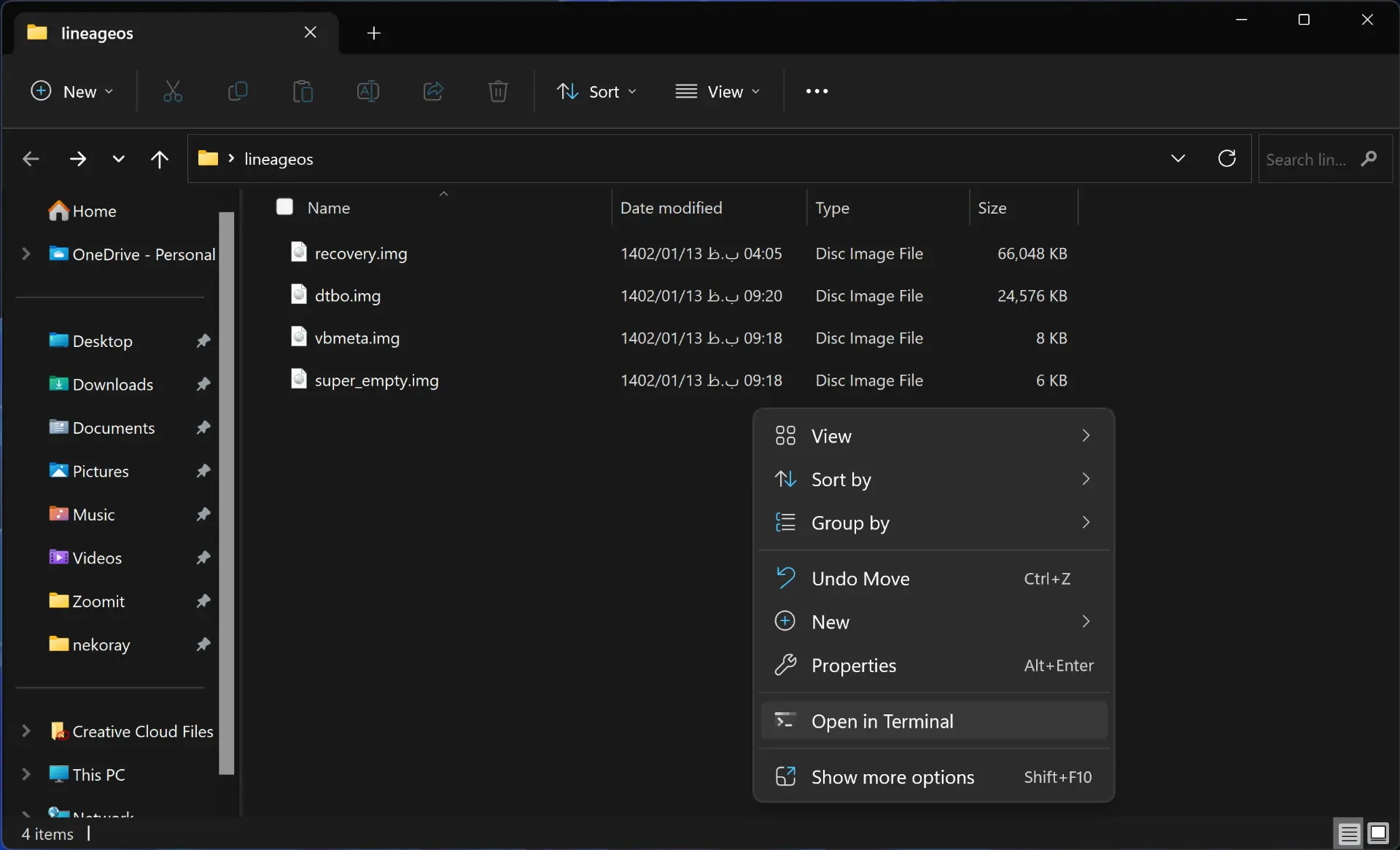Open the Sort dropdown in toolbar
This screenshot has width=1400, height=850.
[596, 91]
